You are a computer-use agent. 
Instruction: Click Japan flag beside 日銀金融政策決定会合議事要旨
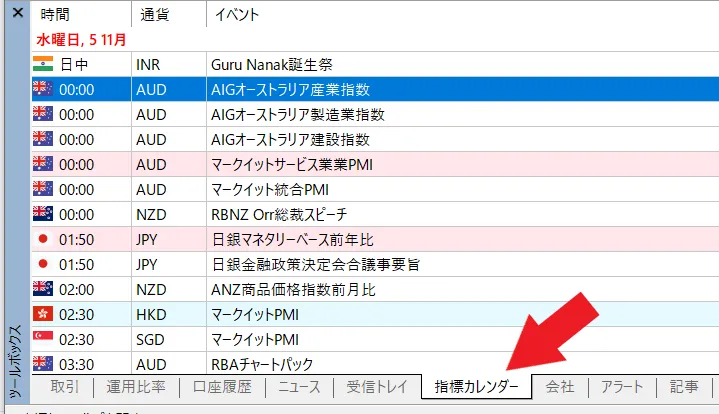(43, 264)
